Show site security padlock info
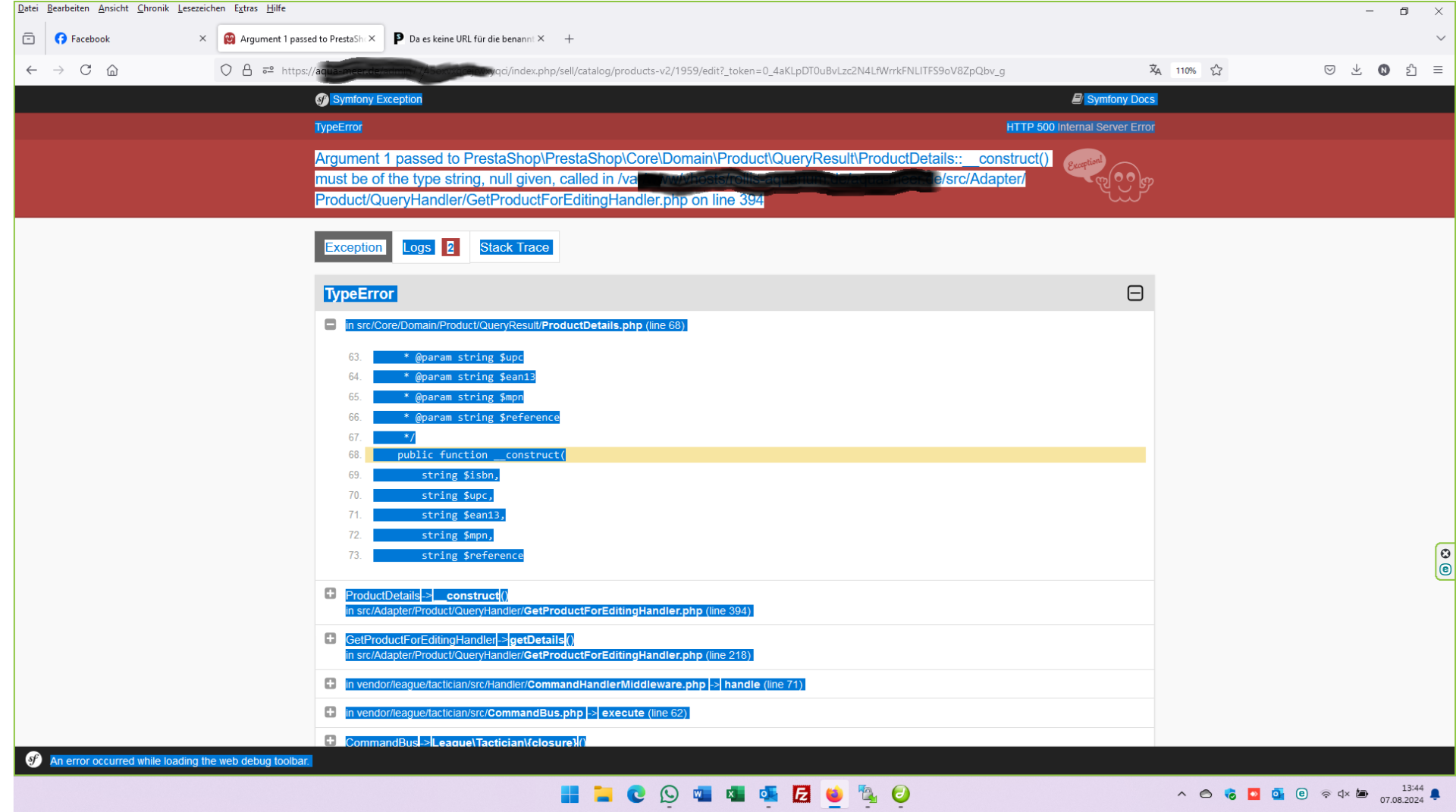 pos(246,70)
